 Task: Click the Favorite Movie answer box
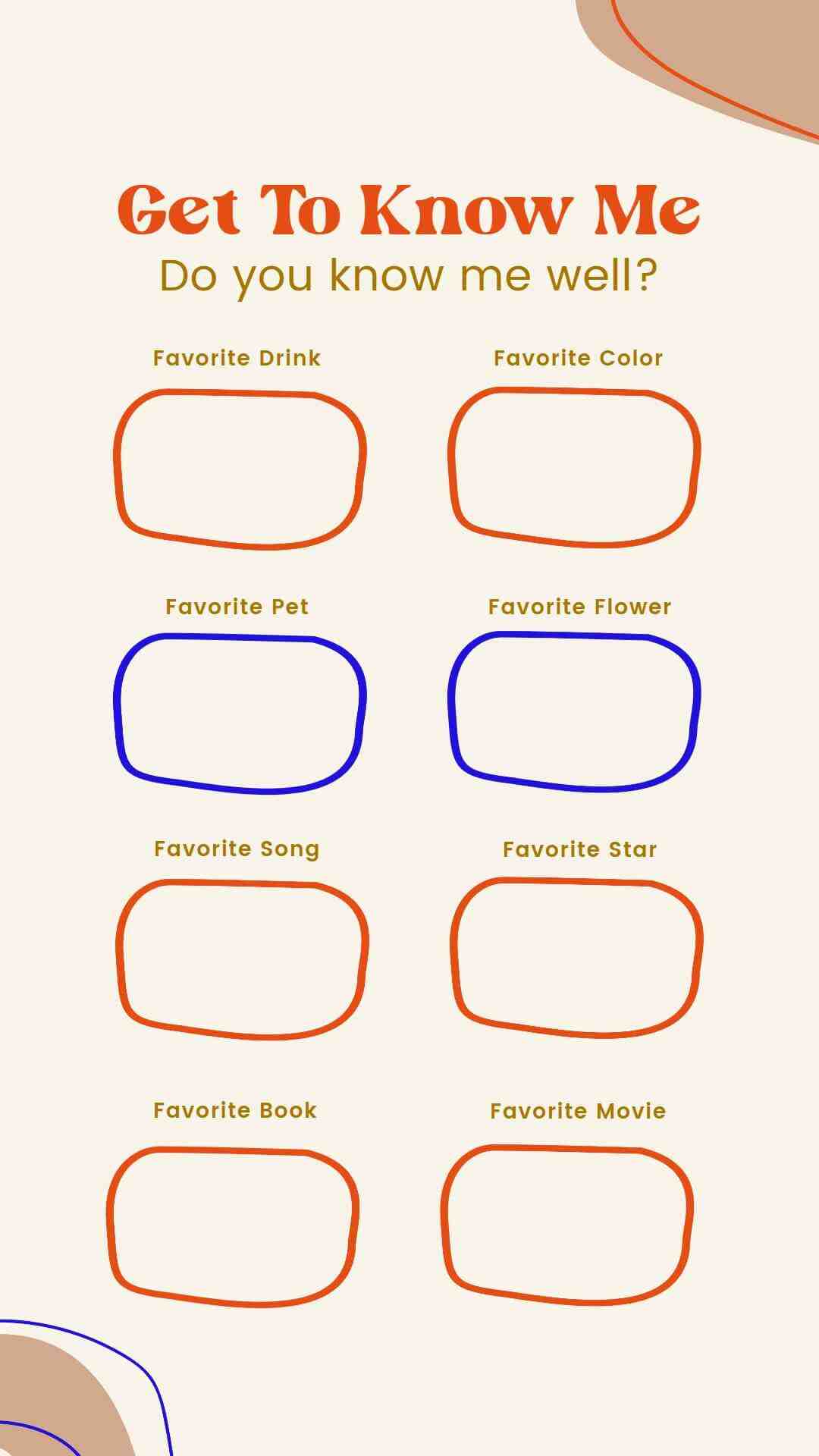pos(567,1225)
